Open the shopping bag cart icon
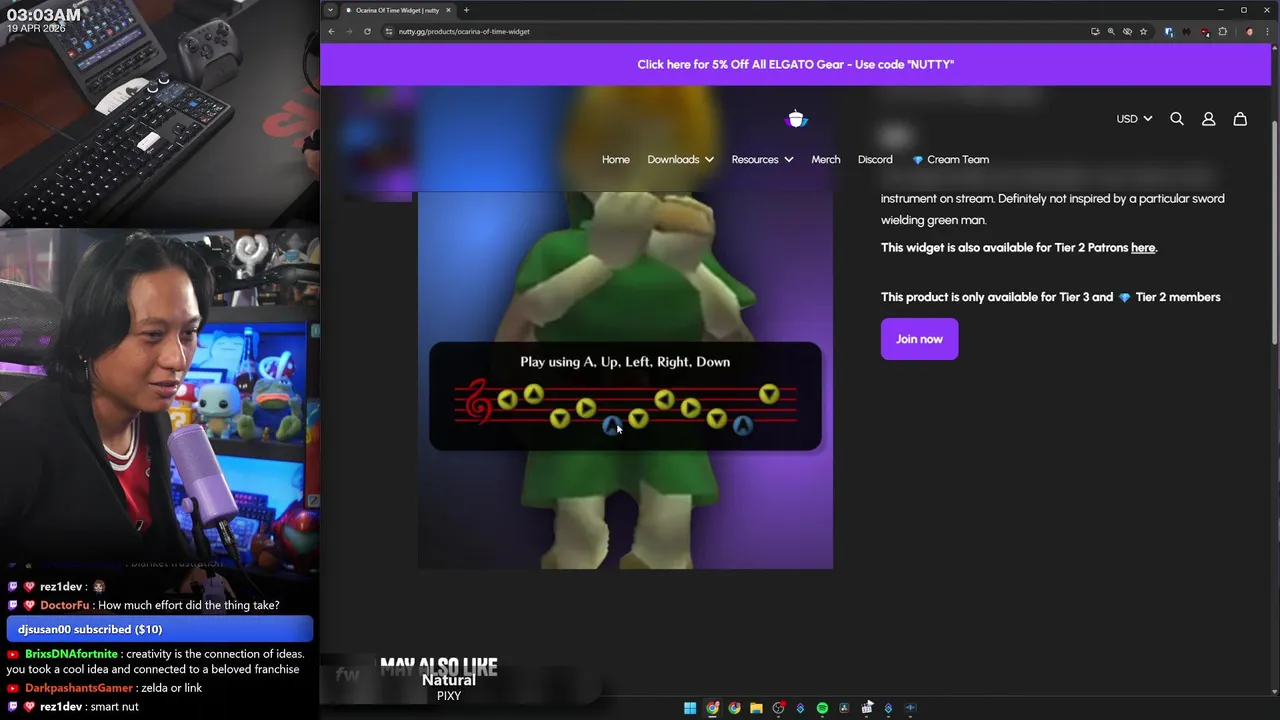This screenshot has height=720, width=1280. [1240, 119]
